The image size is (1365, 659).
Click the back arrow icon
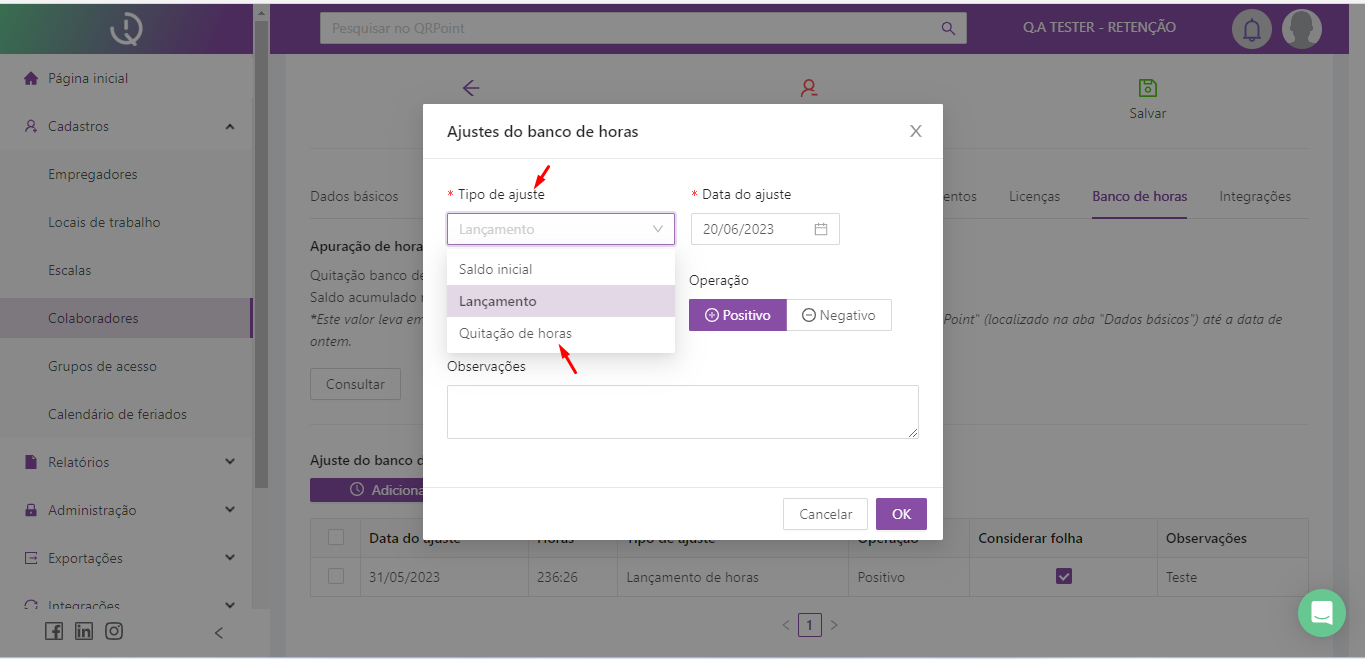pyautogui.click(x=471, y=88)
